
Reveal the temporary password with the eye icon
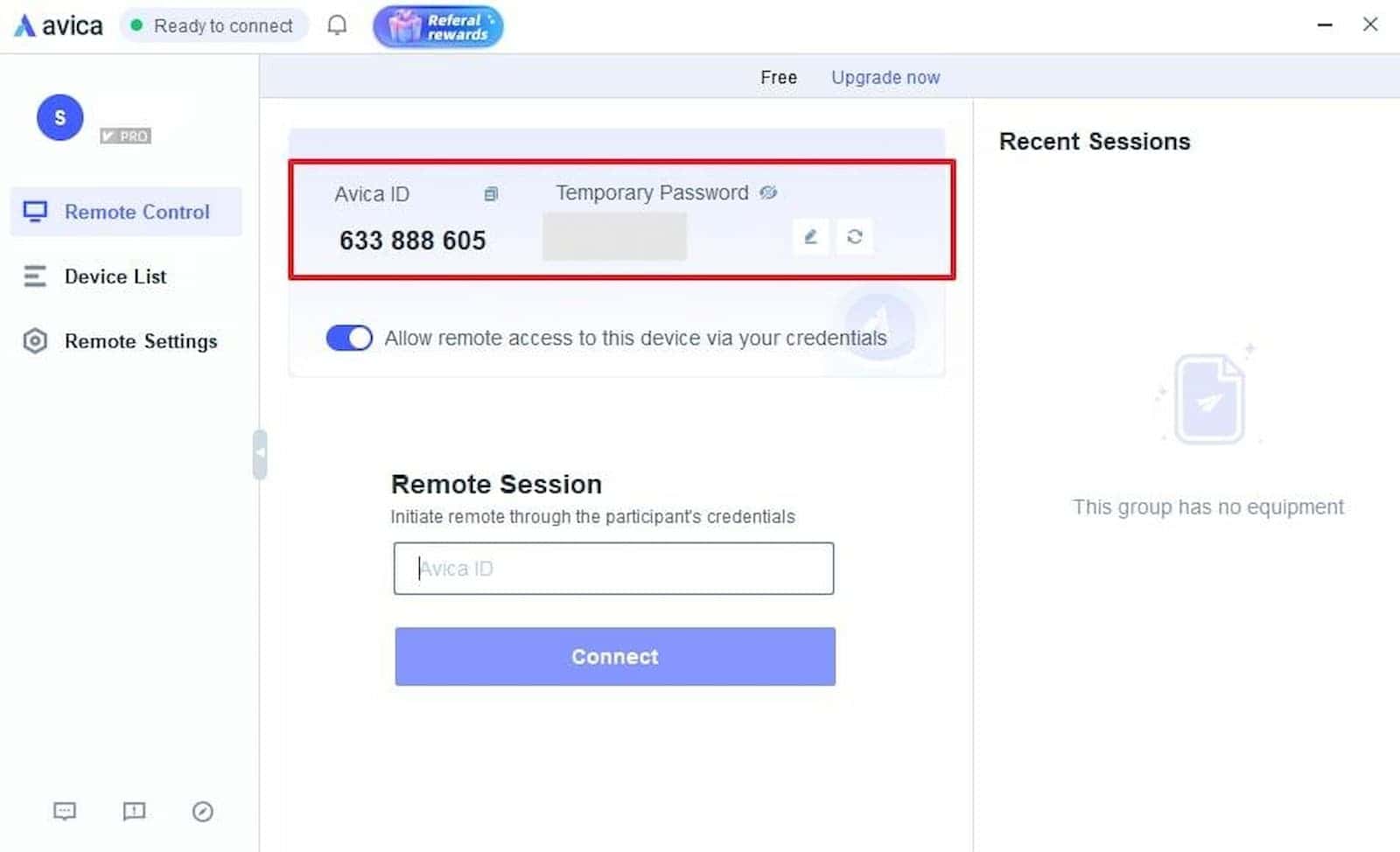coord(768,192)
